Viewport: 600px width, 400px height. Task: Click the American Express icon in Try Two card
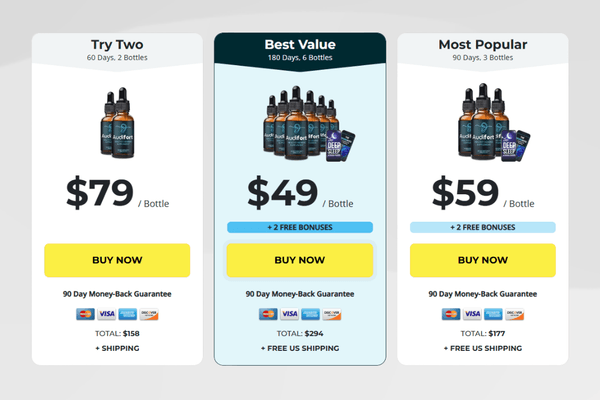pyautogui.click(x=128, y=314)
